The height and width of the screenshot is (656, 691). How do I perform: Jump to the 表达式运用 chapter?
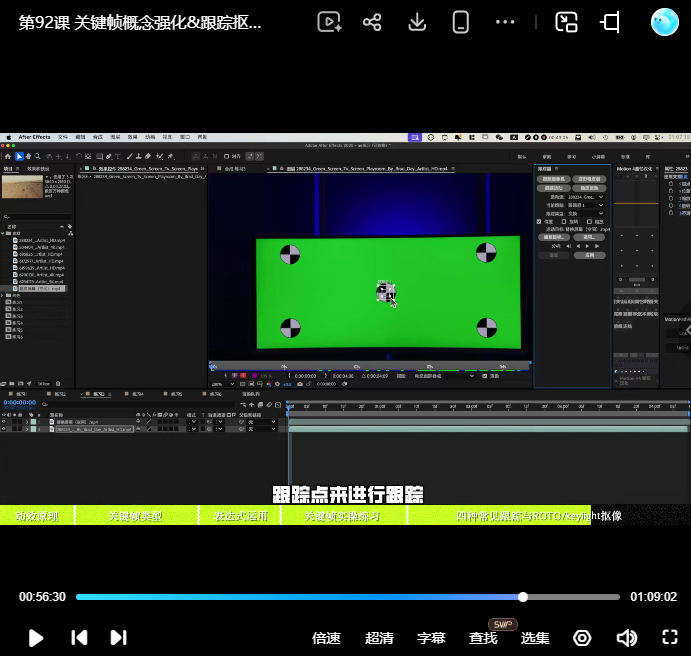240,515
